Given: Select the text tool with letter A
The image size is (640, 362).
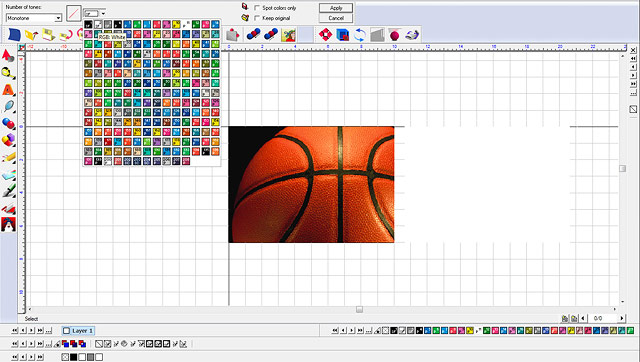Looking at the screenshot, I should [8, 89].
